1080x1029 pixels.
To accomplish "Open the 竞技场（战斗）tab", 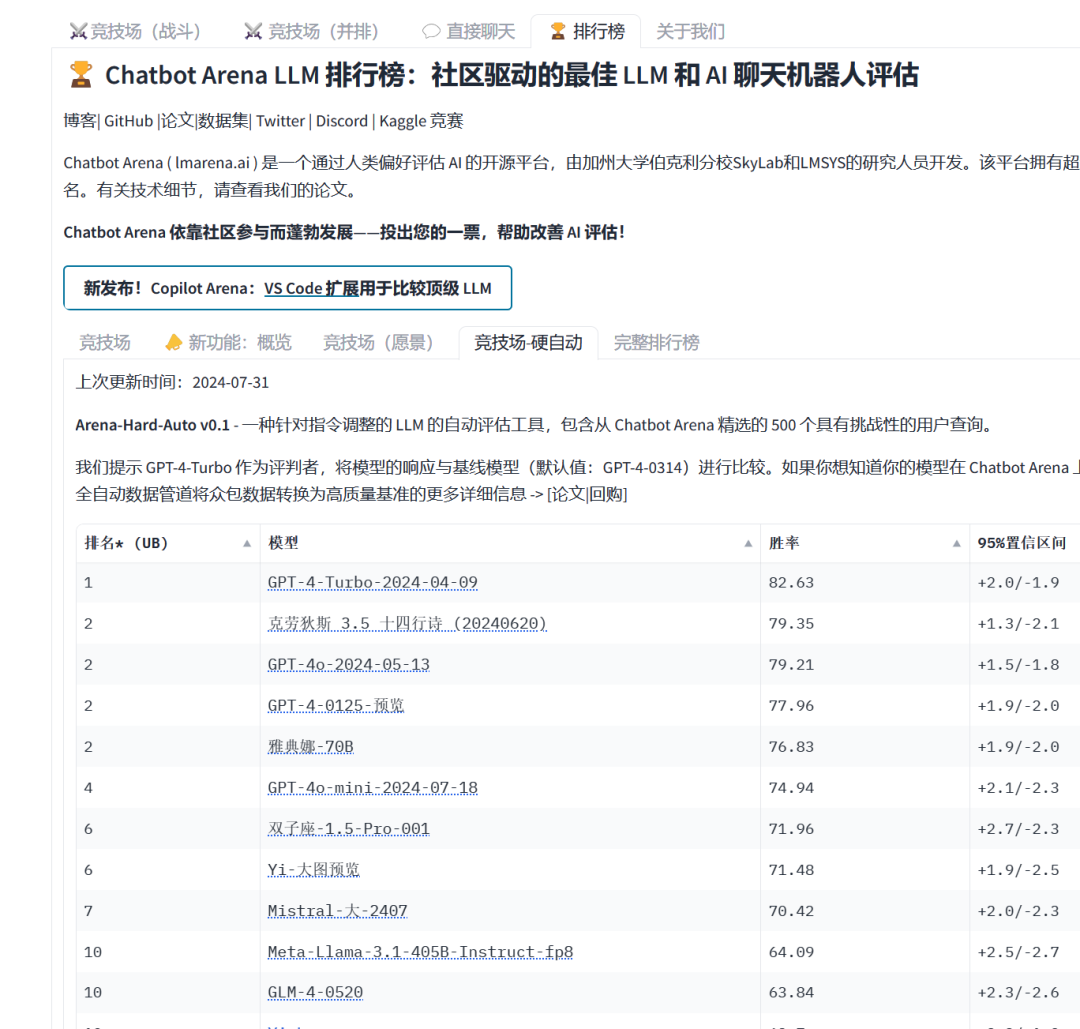I will pos(135,31).
